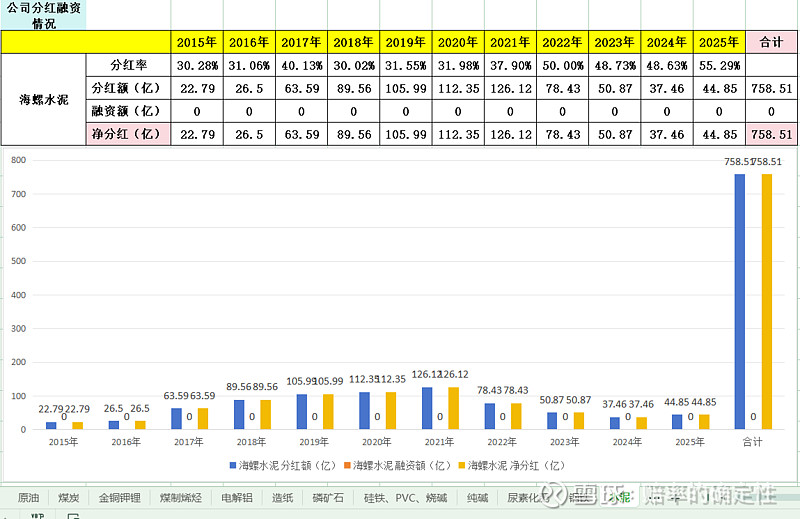Screen dimensions: 800x519
Task: Click the 海螺水泥 净分红(亿) legend text
Action: (516, 465)
